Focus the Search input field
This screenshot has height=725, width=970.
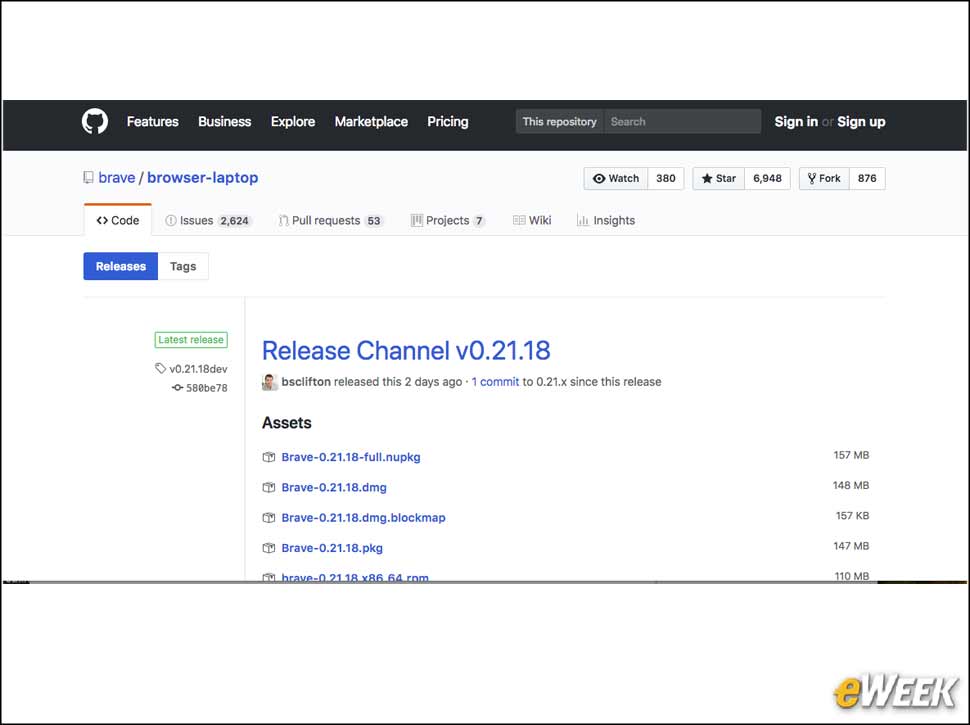[683, 122]
